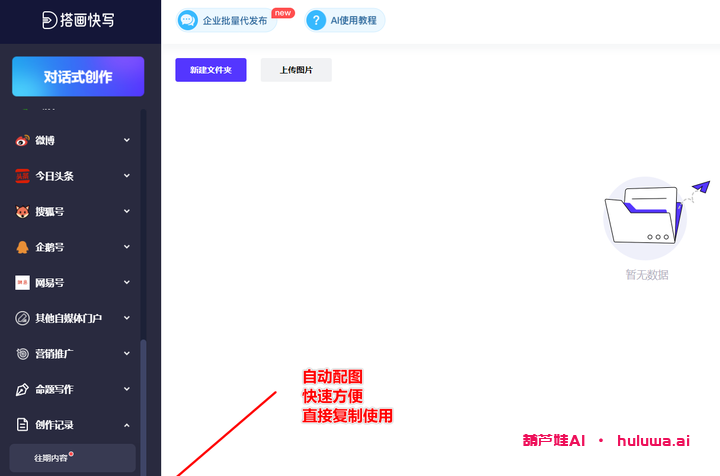The image size is (720, 476).
Task: Click the 命题写作 pen icon
Action: pyautogui.click(x=23, y=389)
